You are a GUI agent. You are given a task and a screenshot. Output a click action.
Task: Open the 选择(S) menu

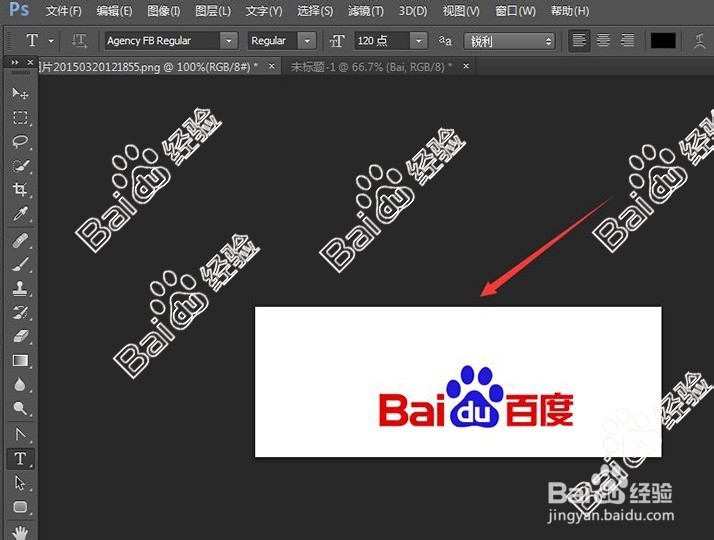pos(315,10)
